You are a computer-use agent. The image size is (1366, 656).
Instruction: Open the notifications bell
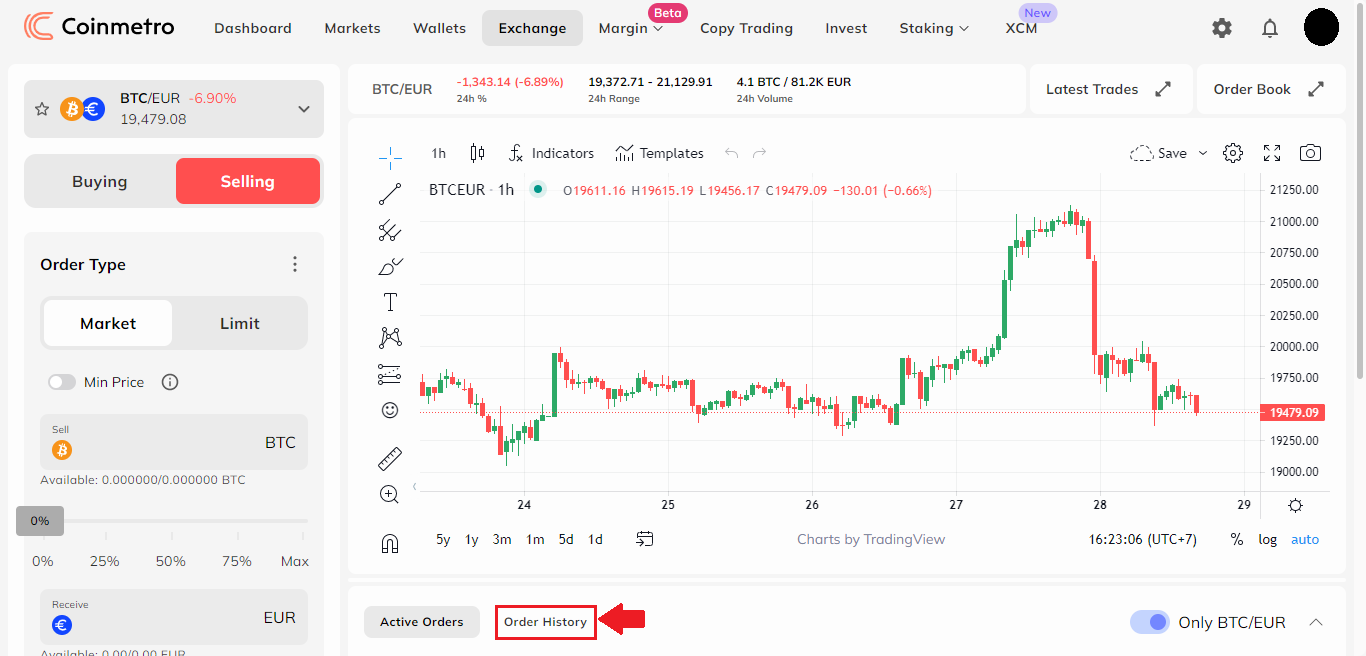(x=1270, y=27)
